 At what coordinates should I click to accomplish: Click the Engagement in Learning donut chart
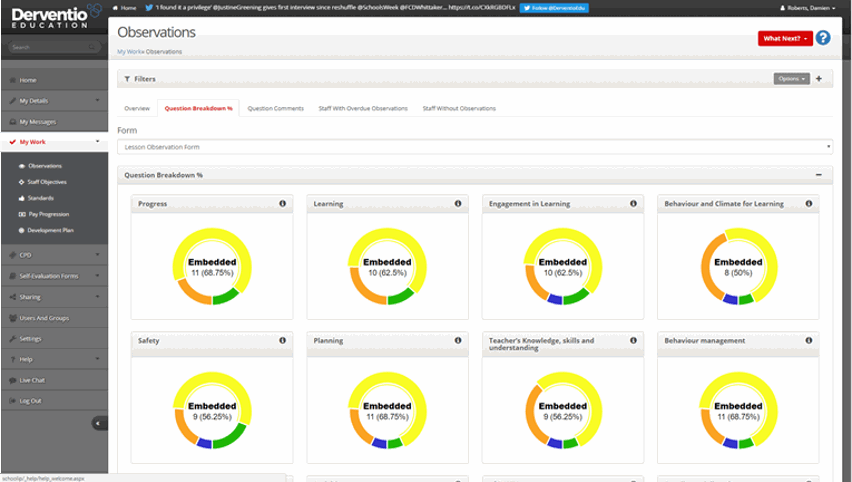tap(563, 266)
